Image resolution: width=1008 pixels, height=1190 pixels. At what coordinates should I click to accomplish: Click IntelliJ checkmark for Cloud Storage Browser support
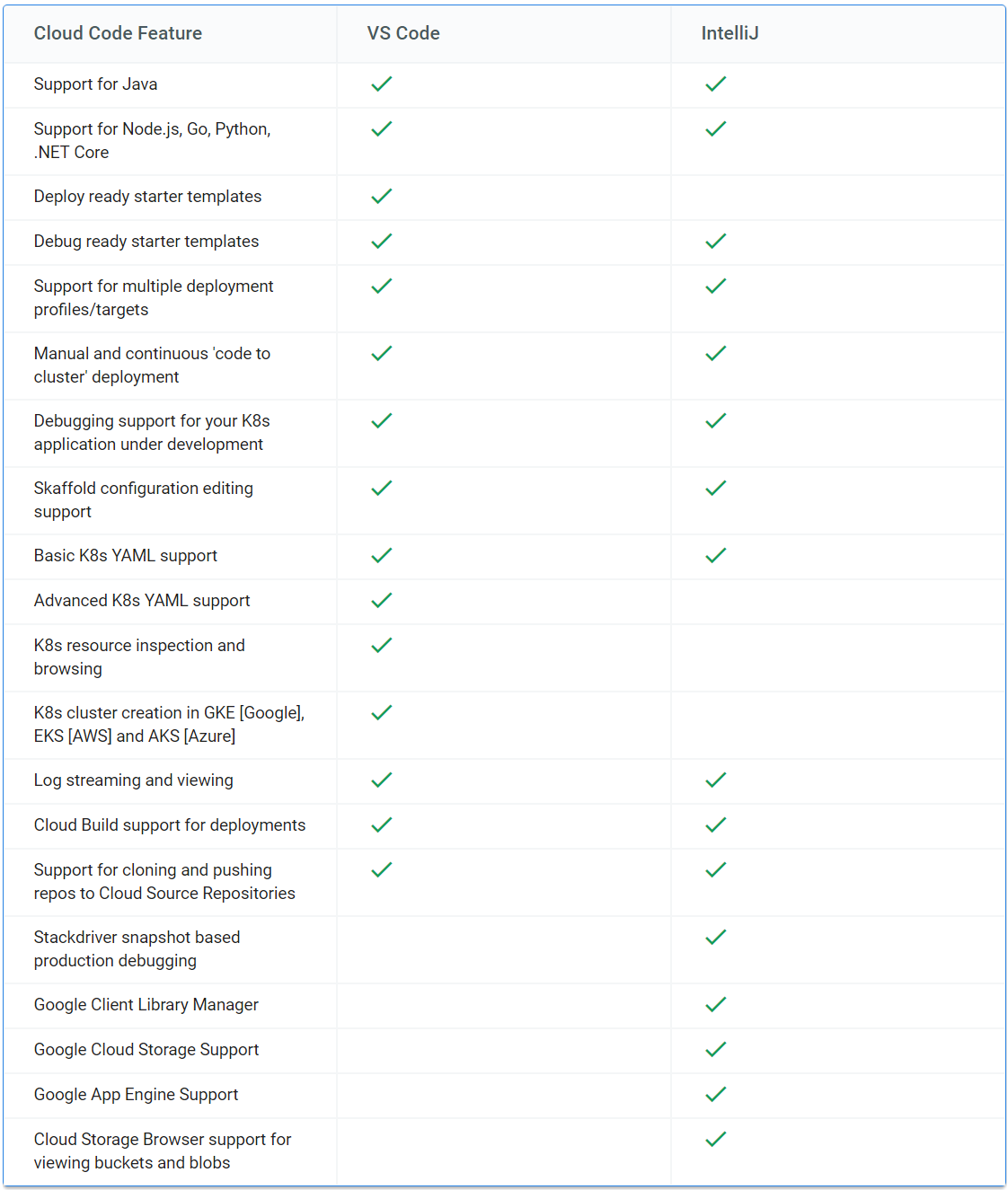716,1140
